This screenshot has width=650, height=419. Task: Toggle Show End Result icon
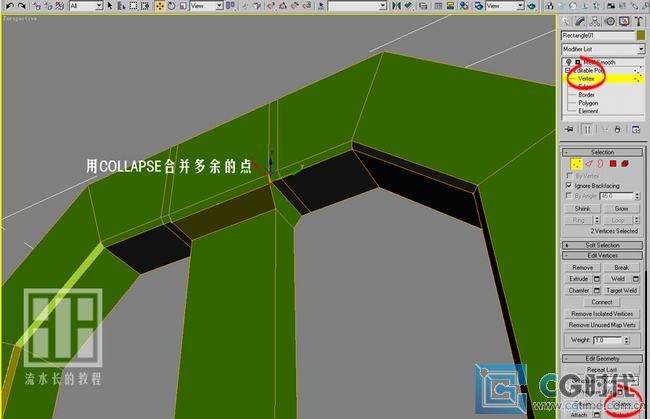point(587,130)
